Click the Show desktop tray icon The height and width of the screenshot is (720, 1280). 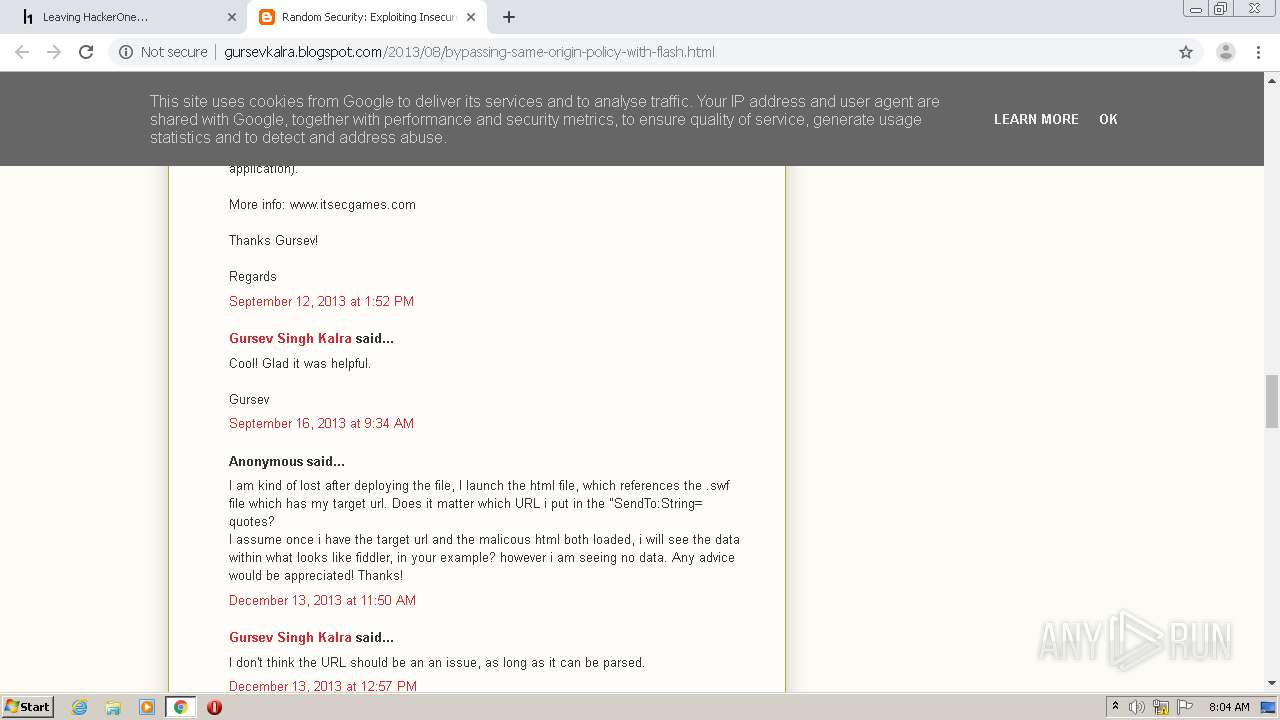point(1268,707)
